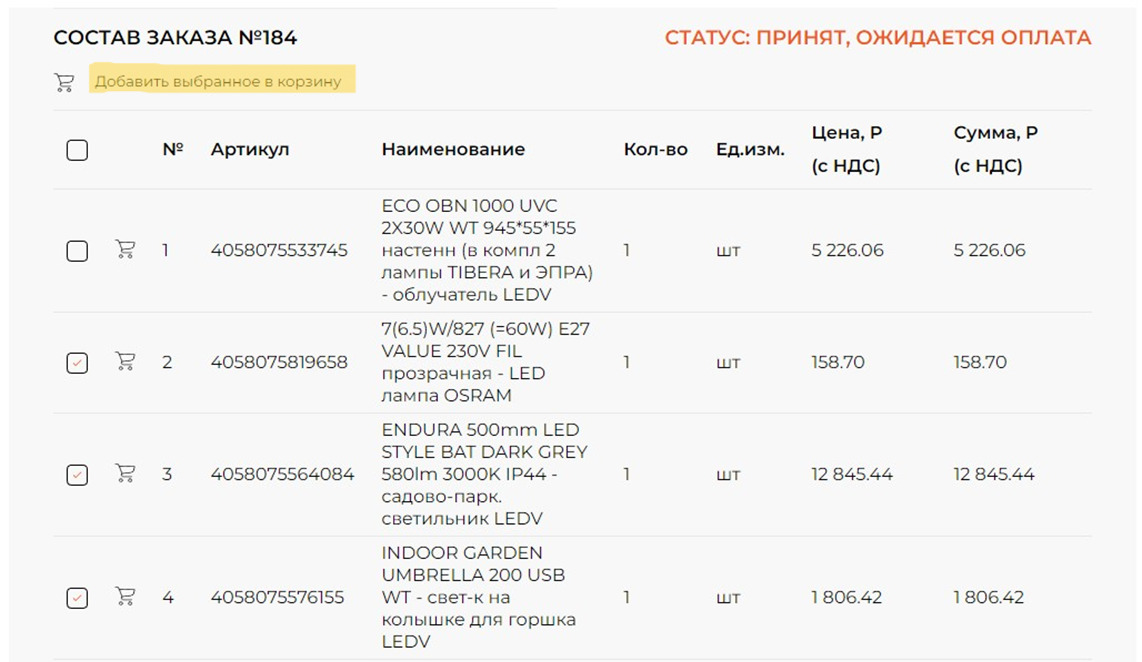Click the "Кол-во" column header
Viewport: 1142px width, 662px height.
(654, 148)
